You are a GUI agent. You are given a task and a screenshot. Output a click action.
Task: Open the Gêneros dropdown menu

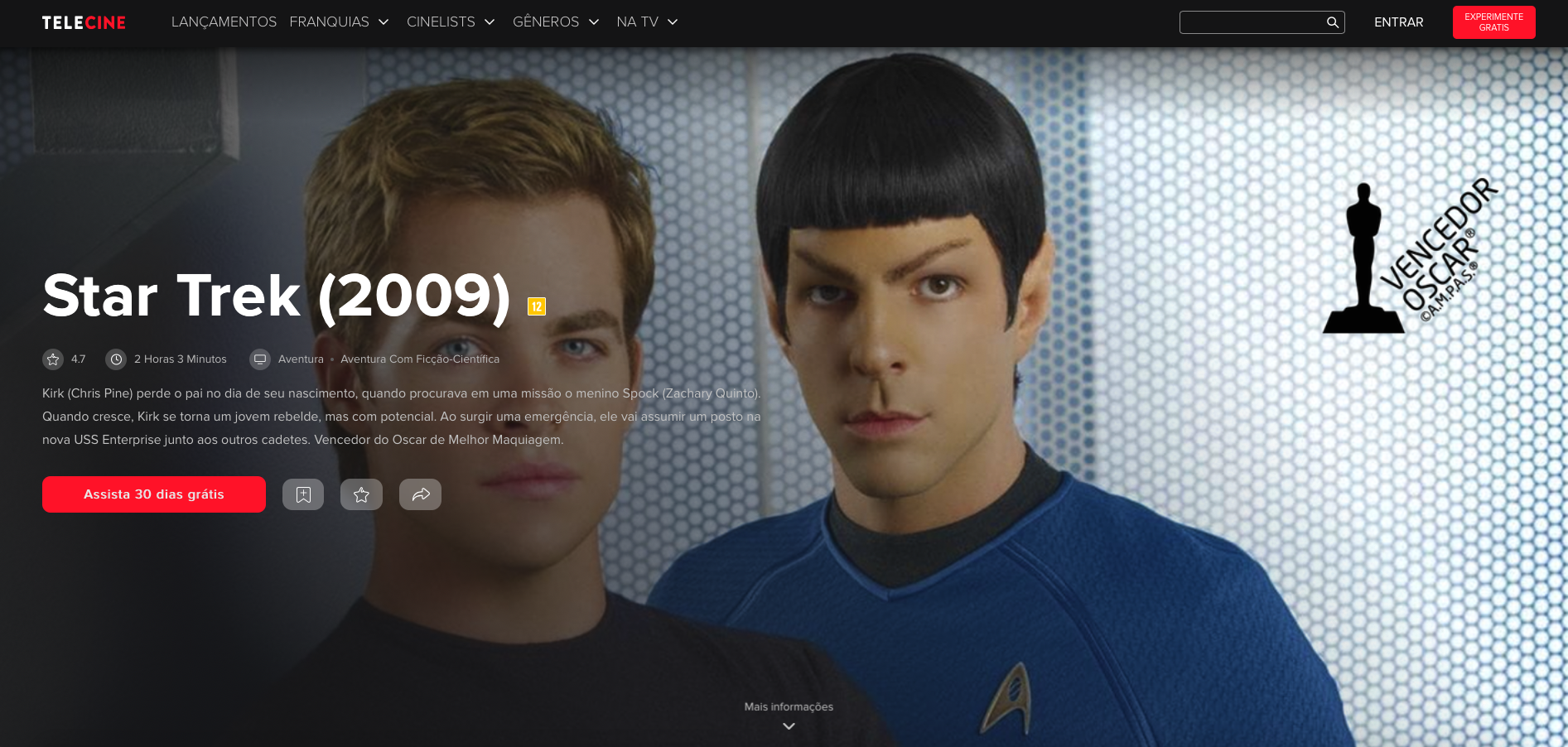point(556,22)
